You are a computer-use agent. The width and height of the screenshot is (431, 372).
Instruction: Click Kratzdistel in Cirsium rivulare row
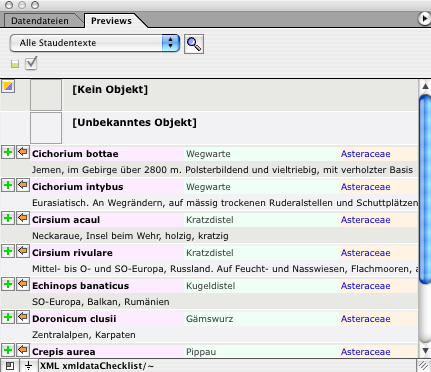point(210,253)
